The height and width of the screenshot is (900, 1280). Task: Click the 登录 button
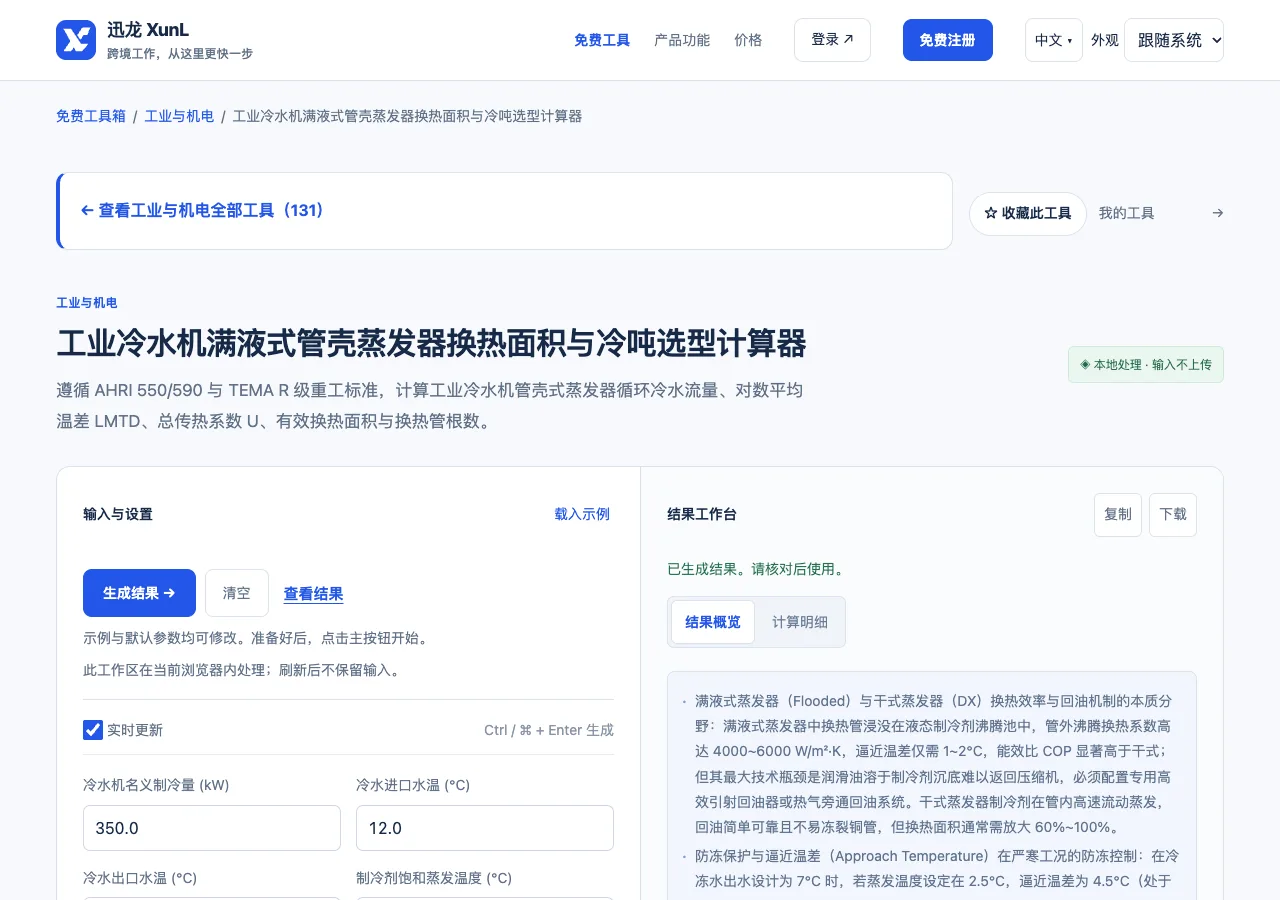click(x=832, y=40)
